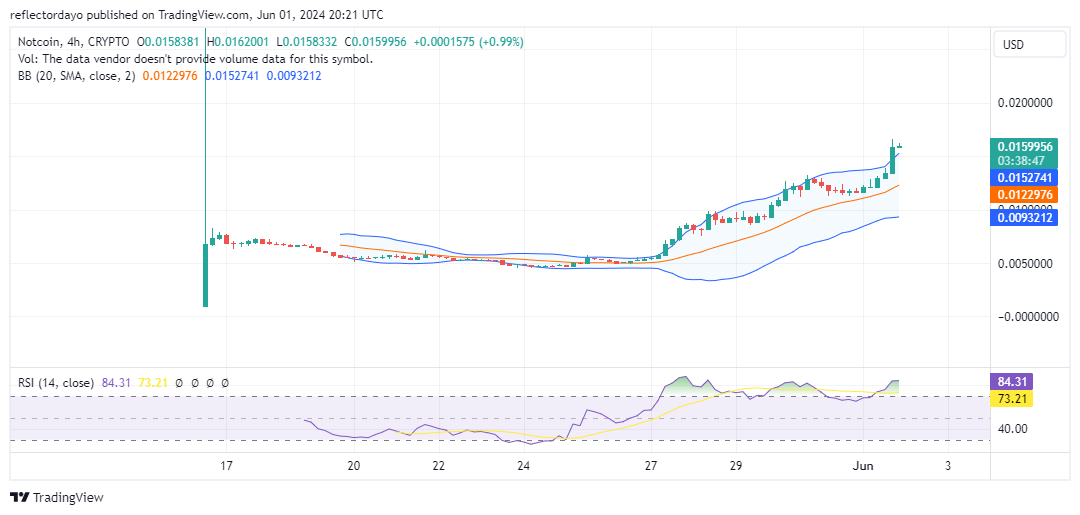The width and height of the screenshot is (1080, 515).
Task: Click the 0.0200000 price axis label
Action: [1026, 103]
